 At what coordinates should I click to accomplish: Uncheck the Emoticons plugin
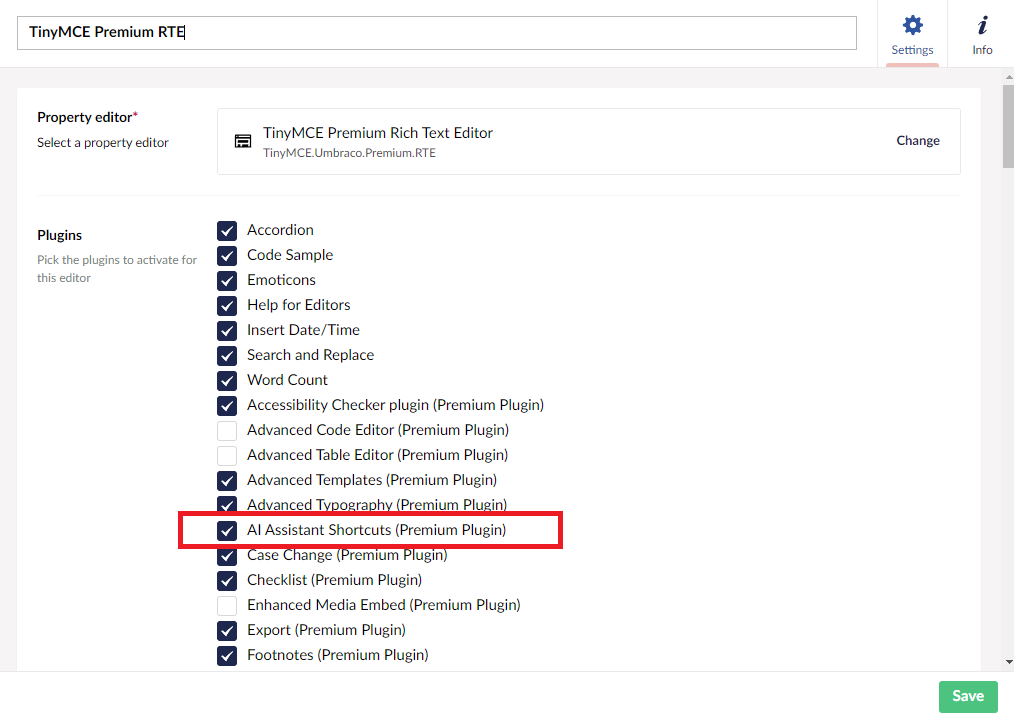(x=227, y=280)
